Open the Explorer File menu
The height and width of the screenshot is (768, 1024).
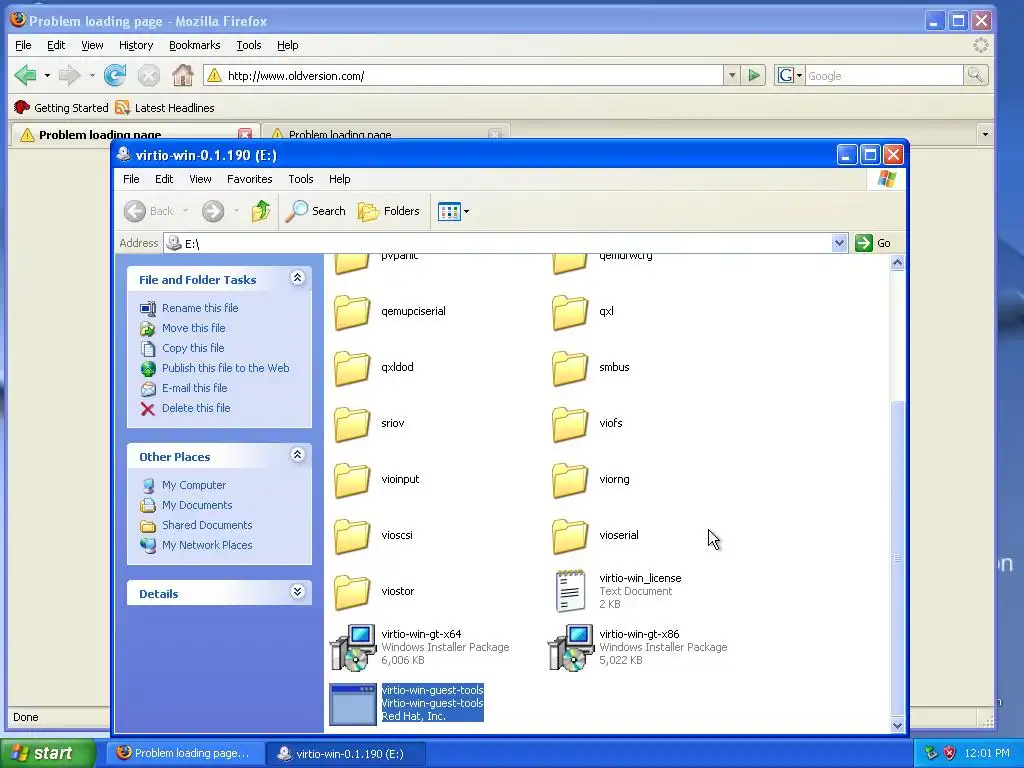click(131, 179)
